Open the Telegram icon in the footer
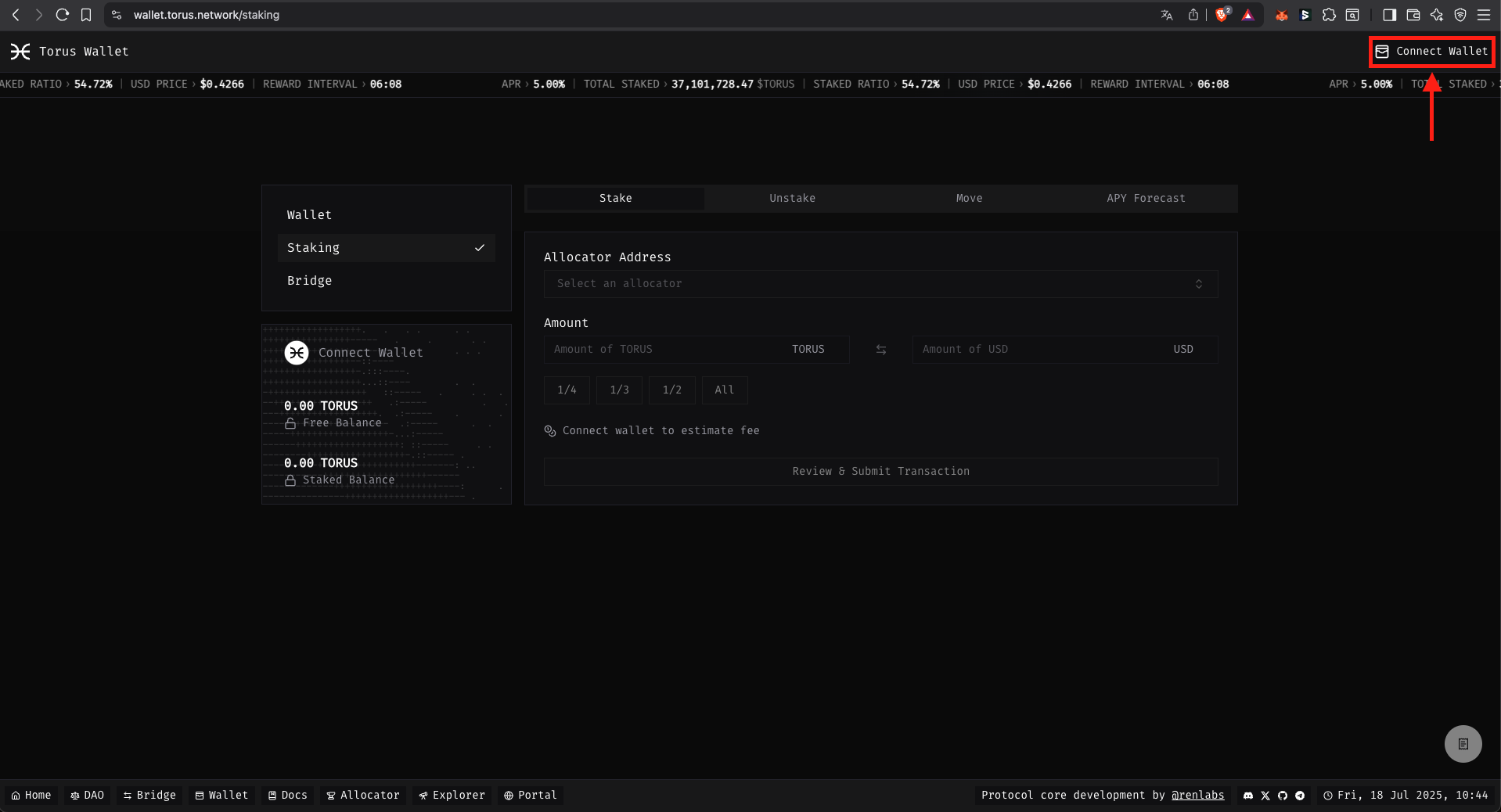This screenshot has width=1501, height=812. pyautogui.click(x=1300, y=796)
